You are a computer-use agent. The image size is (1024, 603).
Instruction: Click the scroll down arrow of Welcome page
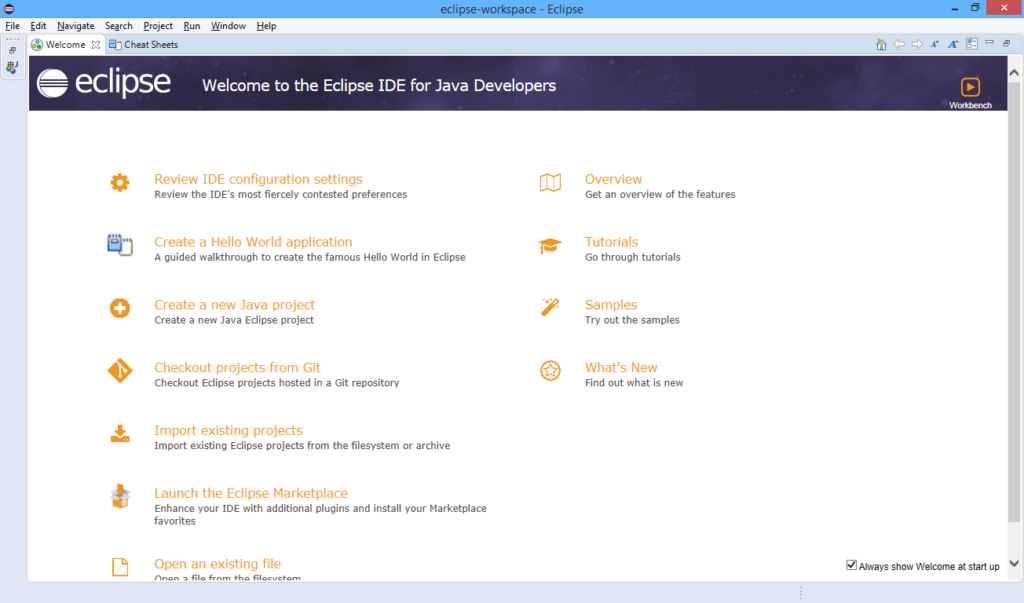pos(1014,564)
